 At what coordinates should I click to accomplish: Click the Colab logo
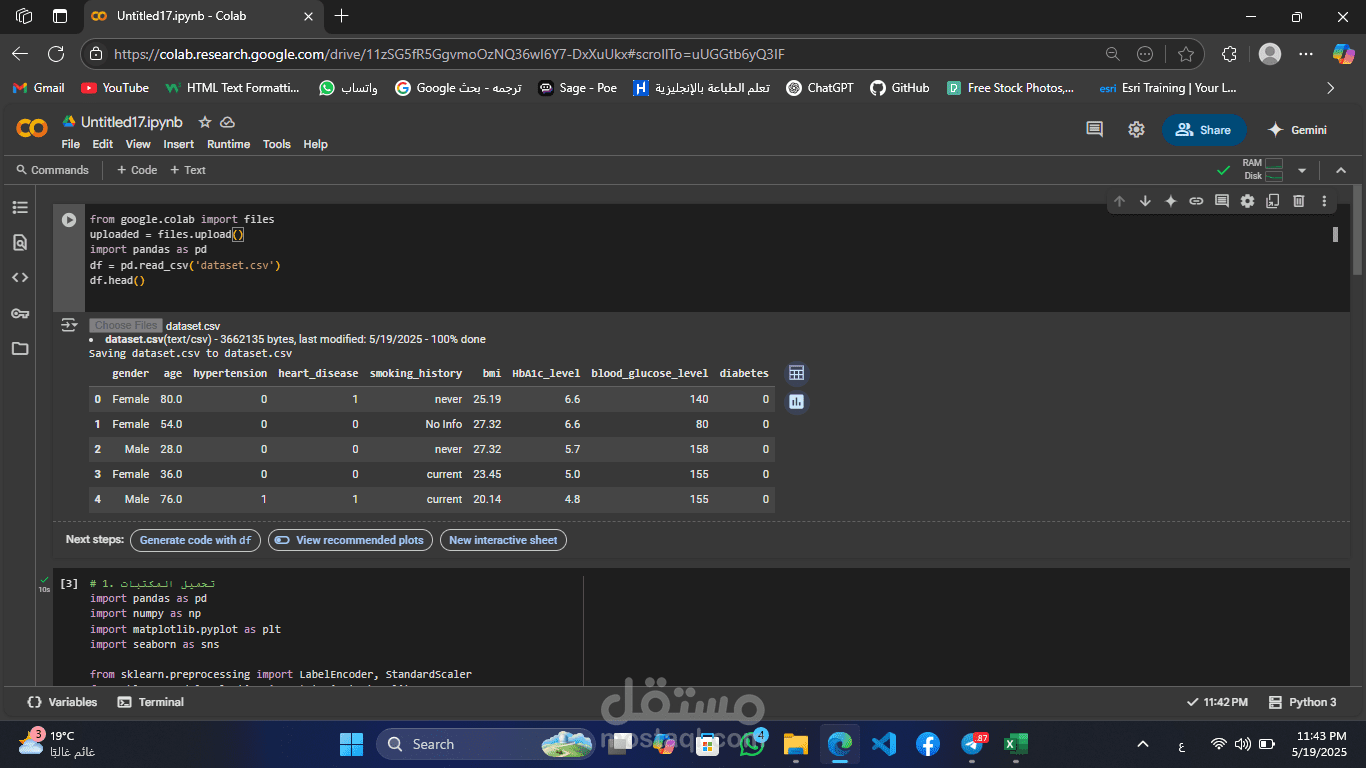point(32,129)
